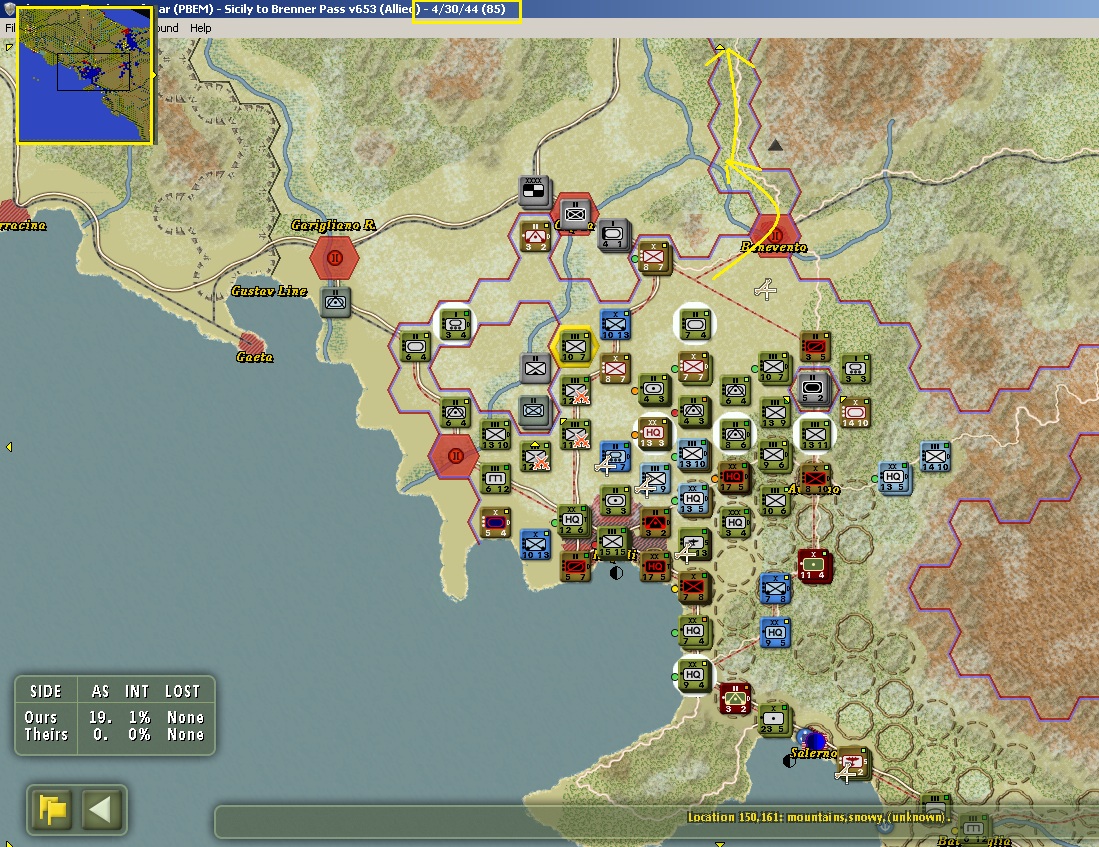Viewport: 1099px width, 847px height.
Task: Select the green brigade unit 23 5
Action: 774,719
